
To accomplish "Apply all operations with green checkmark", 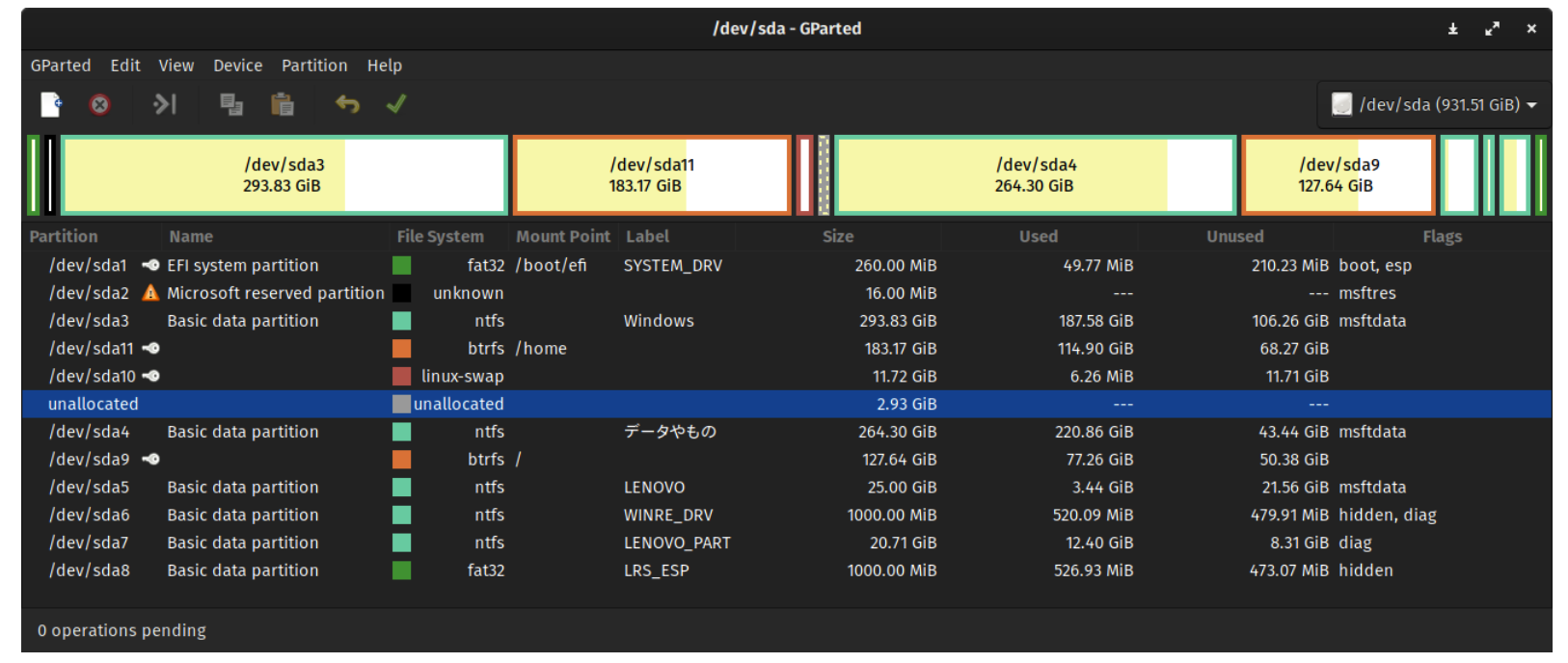I will 395,104.
